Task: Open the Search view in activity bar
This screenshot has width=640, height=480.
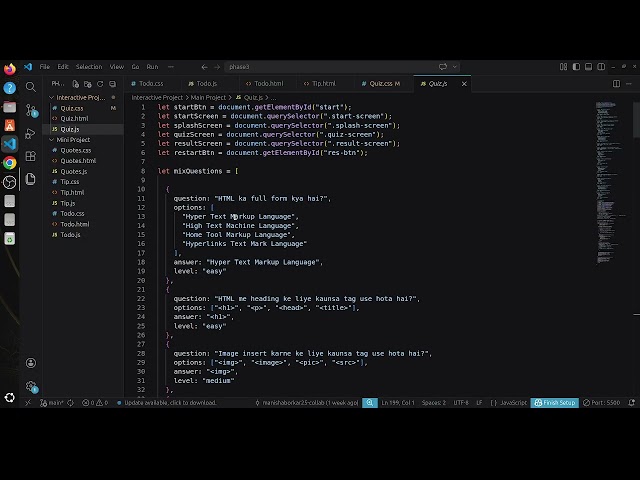Action: (x=31, y=87)
